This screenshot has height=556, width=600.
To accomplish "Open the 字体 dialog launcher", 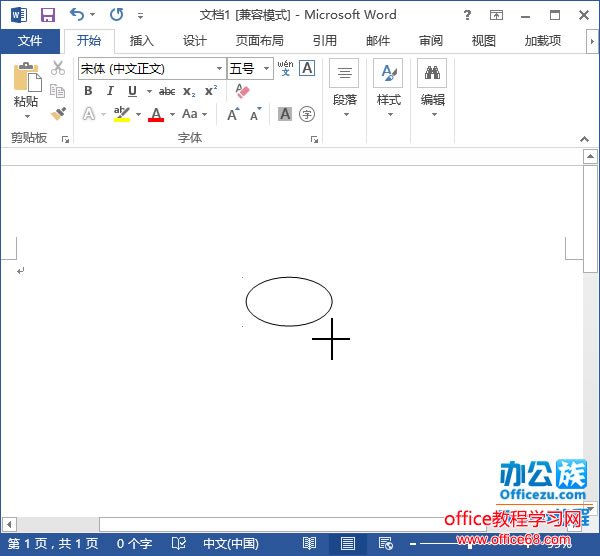I will 315,139.
